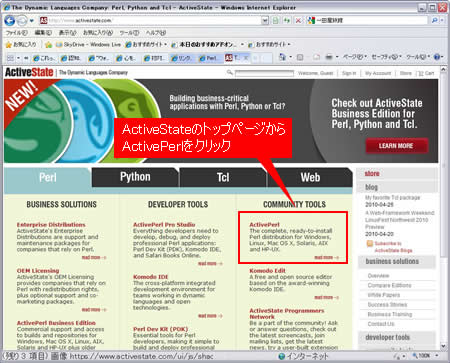Click read more under the ActivePerl description

pos(326,257)
